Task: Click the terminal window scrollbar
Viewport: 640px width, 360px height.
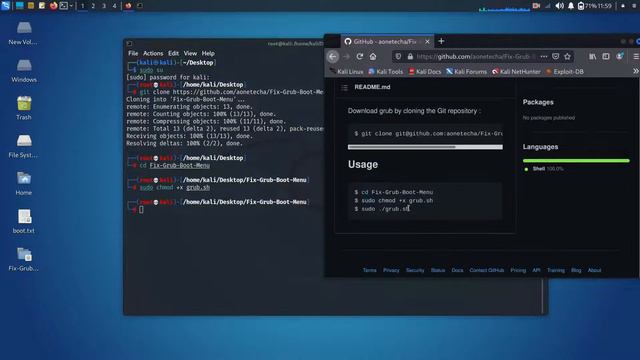Action: point(543,296)
